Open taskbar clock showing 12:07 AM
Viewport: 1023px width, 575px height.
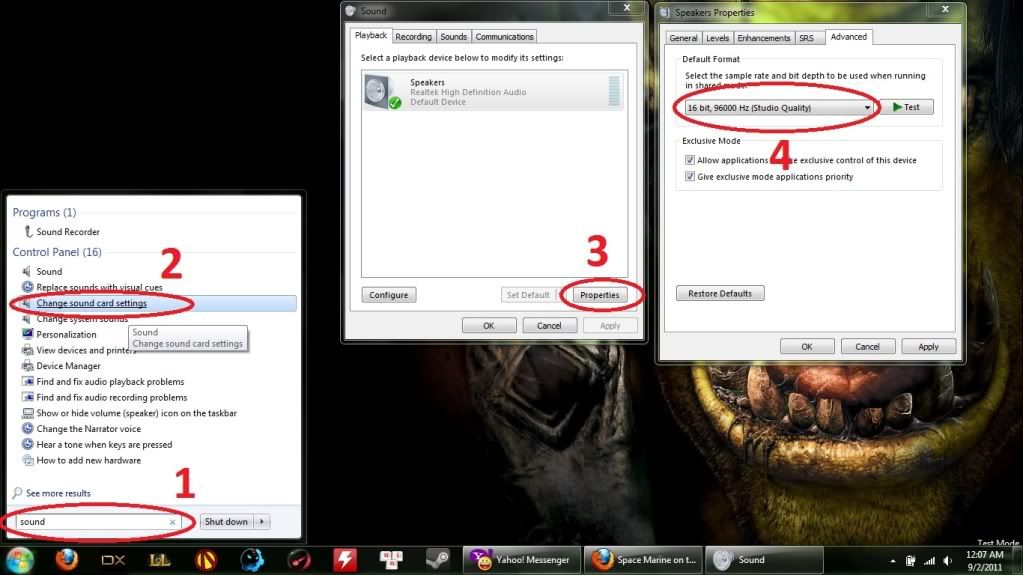point(985,561)
